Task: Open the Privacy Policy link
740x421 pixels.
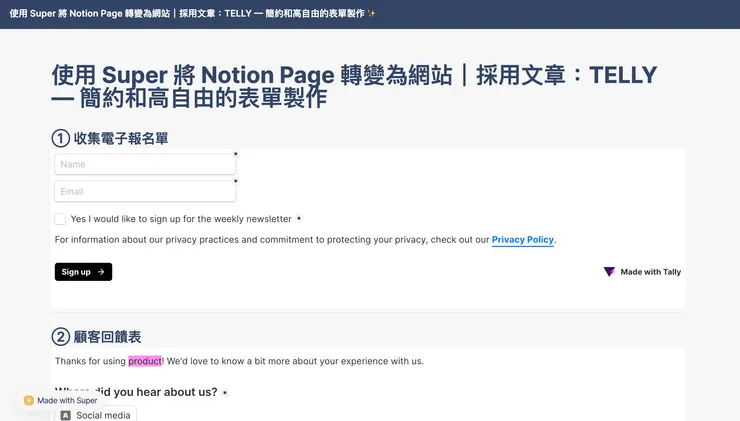Action: click(522, 240)
